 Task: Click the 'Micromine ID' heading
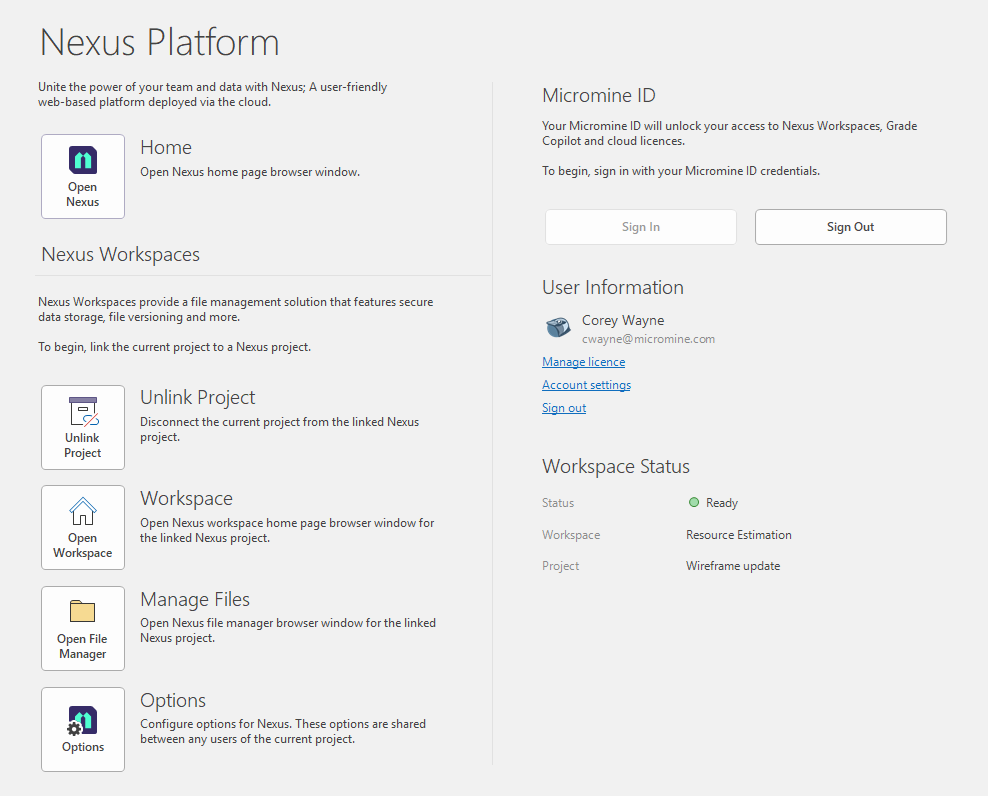[599, 95]
